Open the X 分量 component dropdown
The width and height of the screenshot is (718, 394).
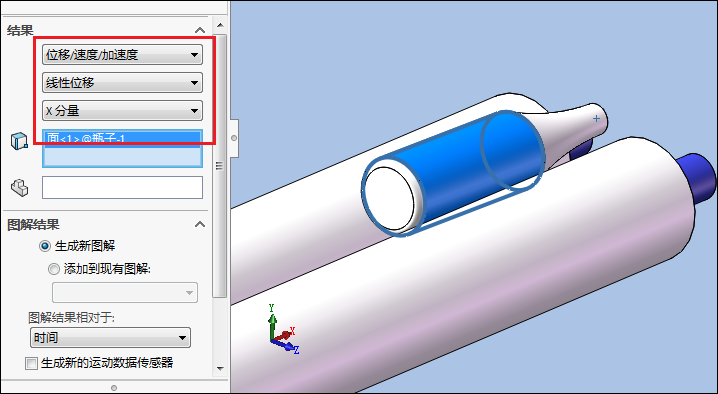click(122, 111)
